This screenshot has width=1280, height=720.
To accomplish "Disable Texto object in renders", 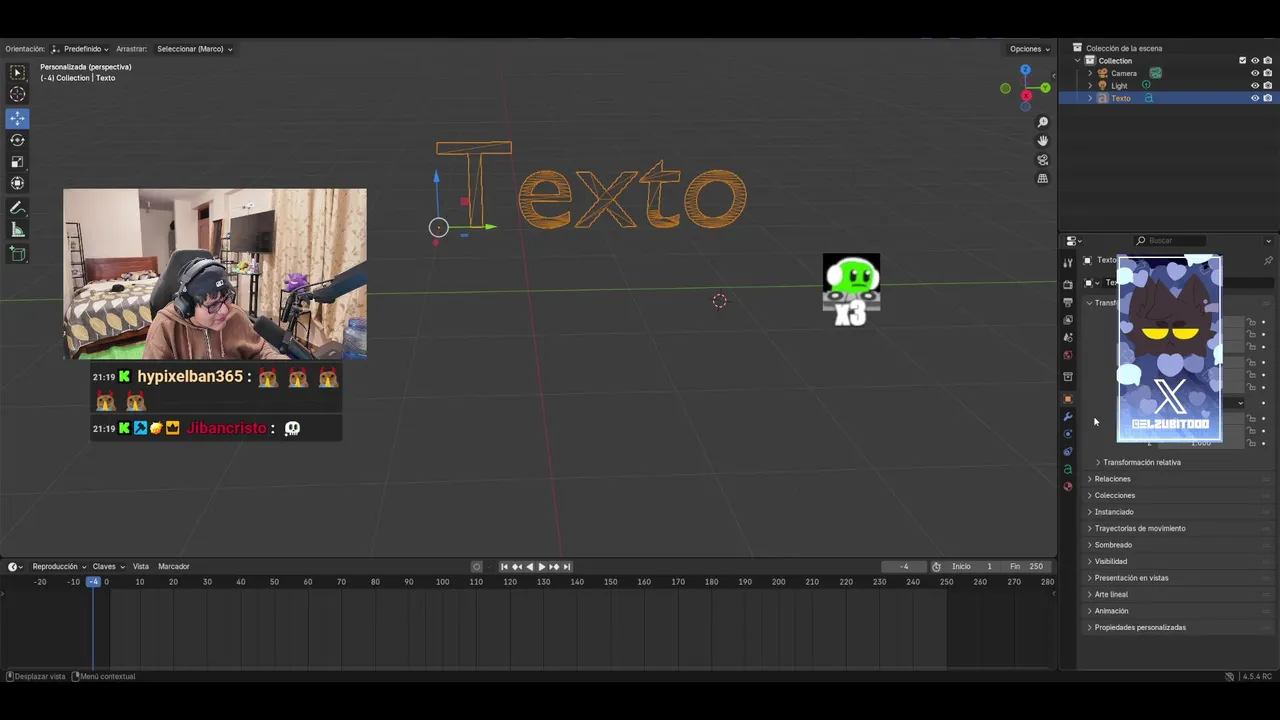I will click(1268, 98).
